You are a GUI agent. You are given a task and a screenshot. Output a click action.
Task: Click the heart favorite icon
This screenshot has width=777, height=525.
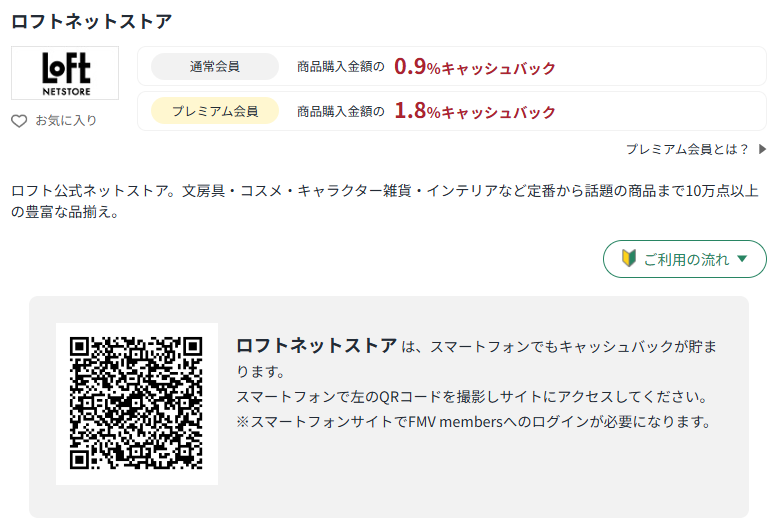19,120
